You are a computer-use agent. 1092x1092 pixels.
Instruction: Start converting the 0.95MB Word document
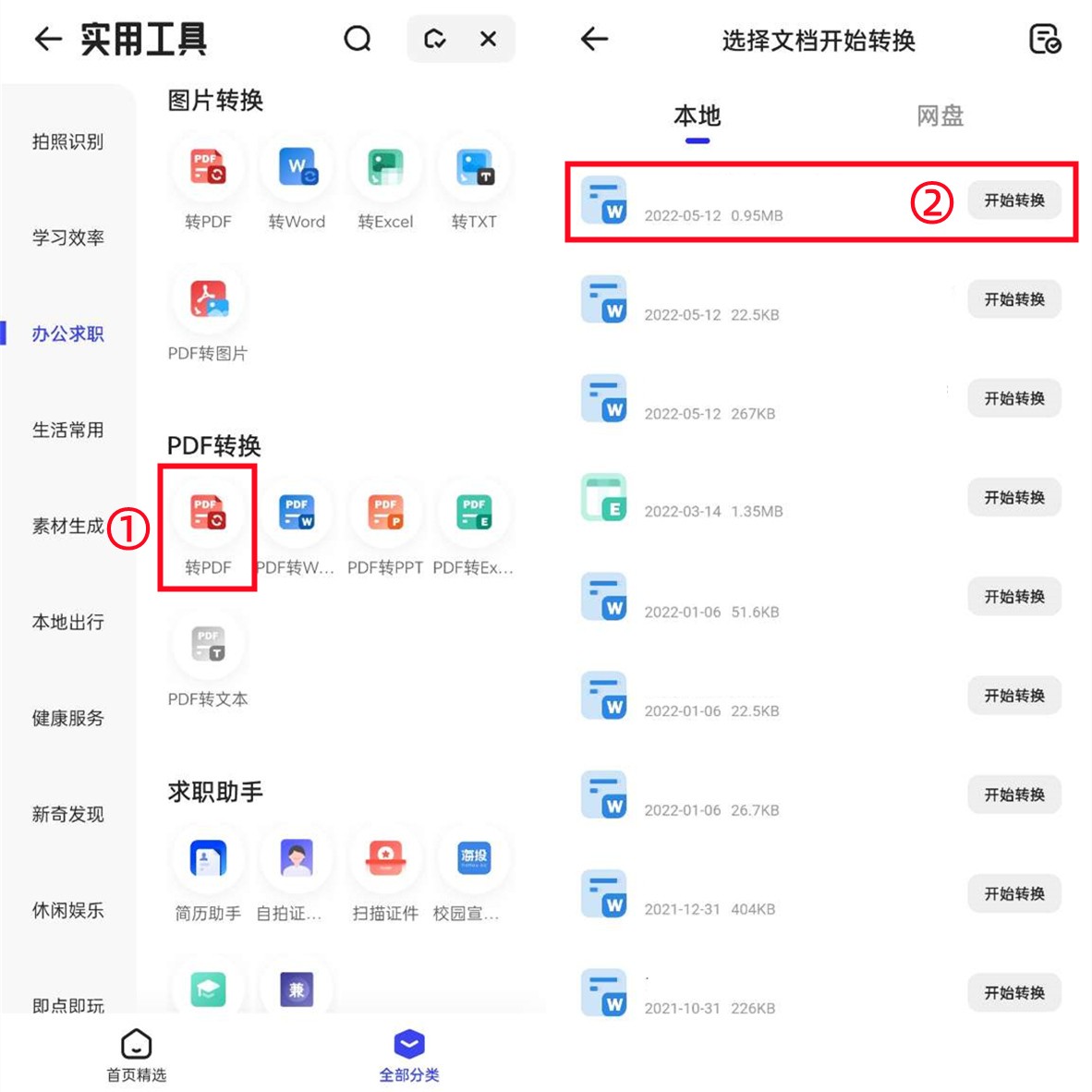1013,200
